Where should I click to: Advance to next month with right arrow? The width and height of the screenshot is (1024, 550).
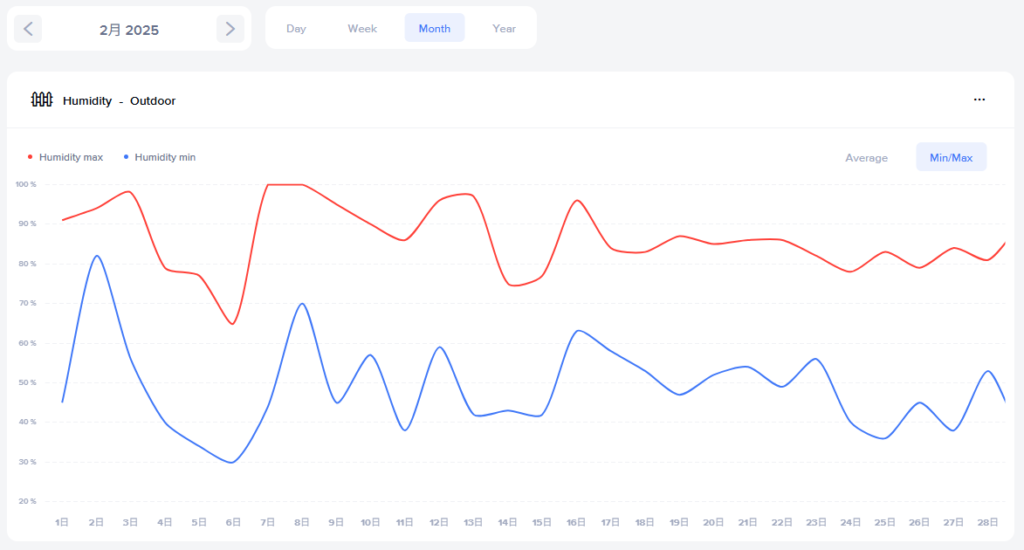pyautogui.click(x=230, y=29)
